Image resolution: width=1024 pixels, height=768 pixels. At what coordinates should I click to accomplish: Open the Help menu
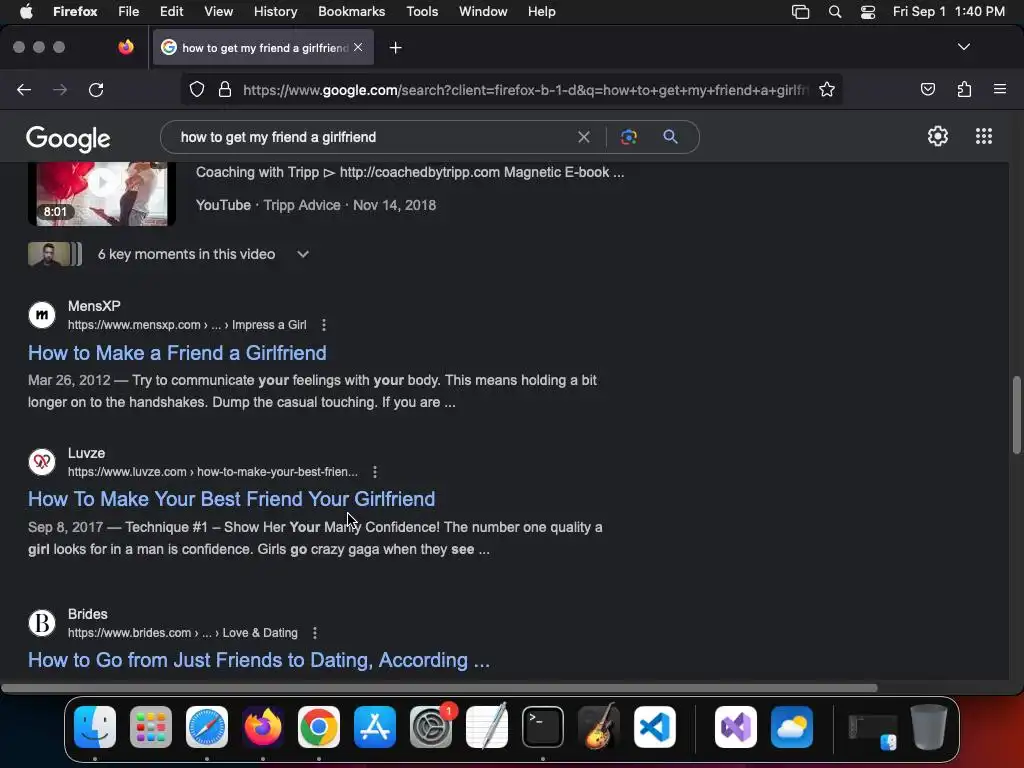click(541, 12)
